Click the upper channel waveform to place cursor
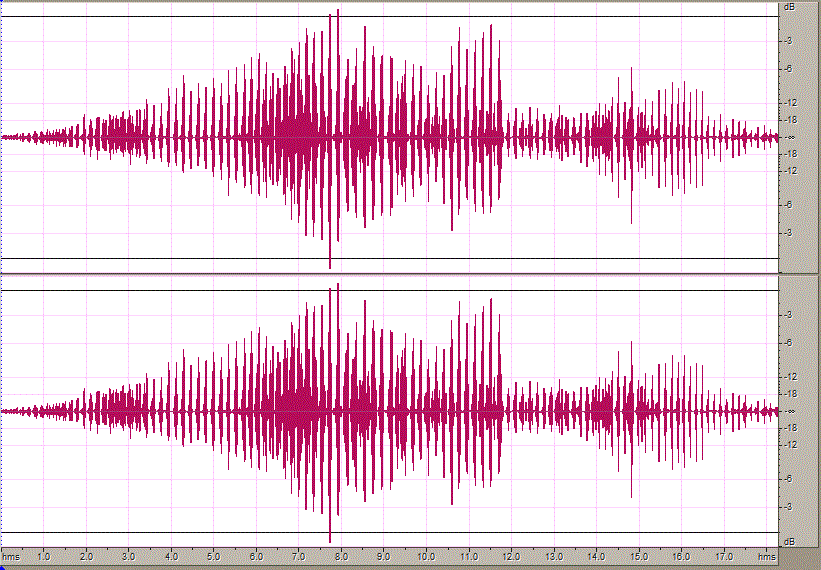Image resolution: width=821 pixels, height=570 pixels. (390, 137)
